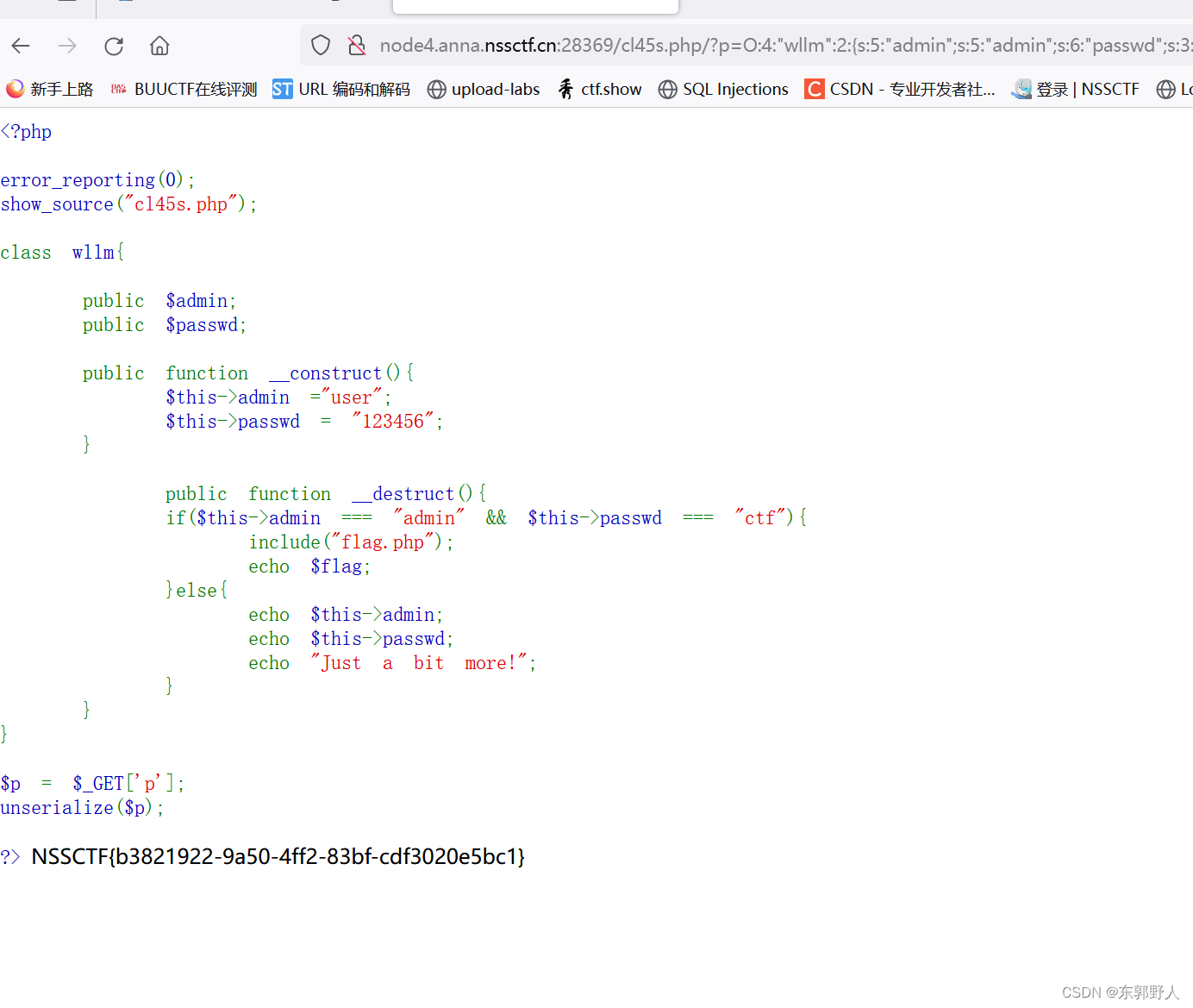Viewport: 1193px width, 1008px height.
Task: Click the 秀 icon on the ctf.show bookmark
Action: point(565,89)
